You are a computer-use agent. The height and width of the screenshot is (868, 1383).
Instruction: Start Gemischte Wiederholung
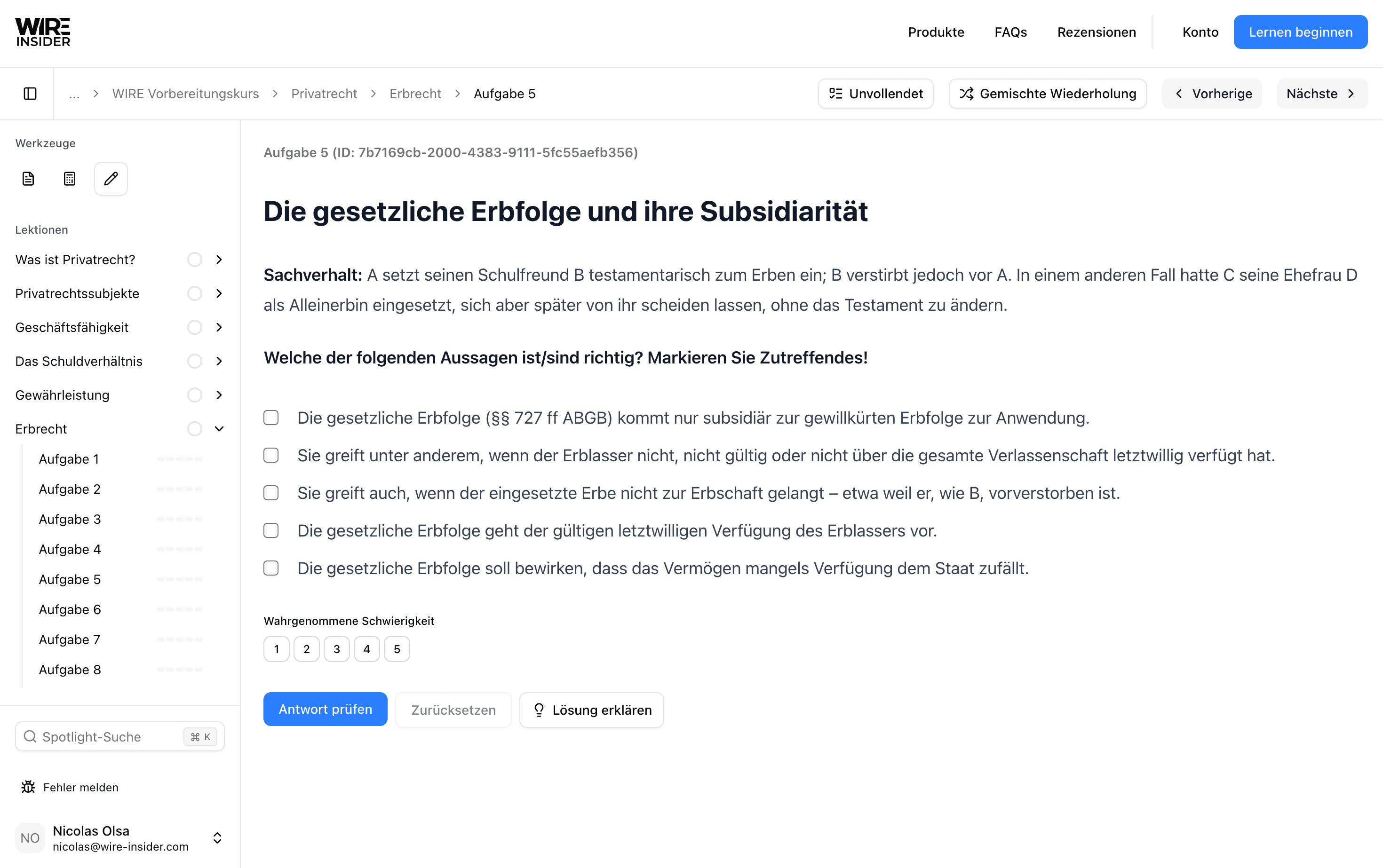1048,94
